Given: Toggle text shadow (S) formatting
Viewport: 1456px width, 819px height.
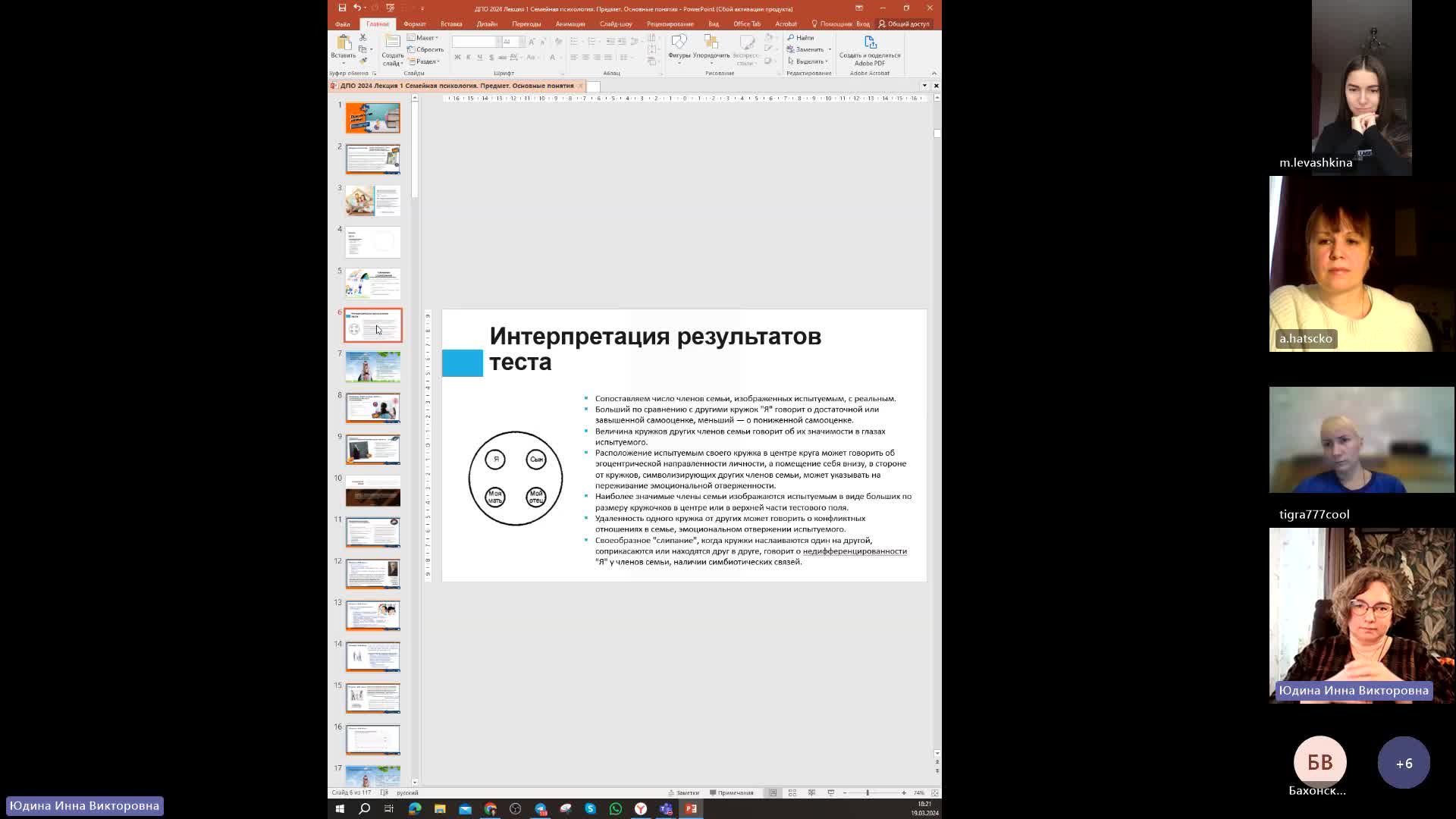Looking at the screenshot, I should pos(491,58).
